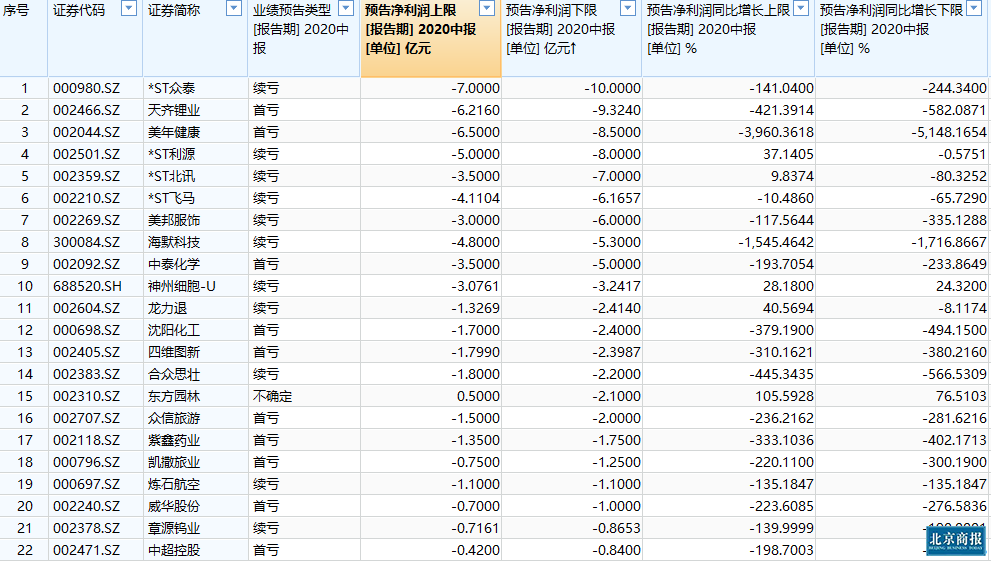Image resolution: width=991 pixels, height=561 pixels.
Task: Select row number 22
Action: click(25, 550)
